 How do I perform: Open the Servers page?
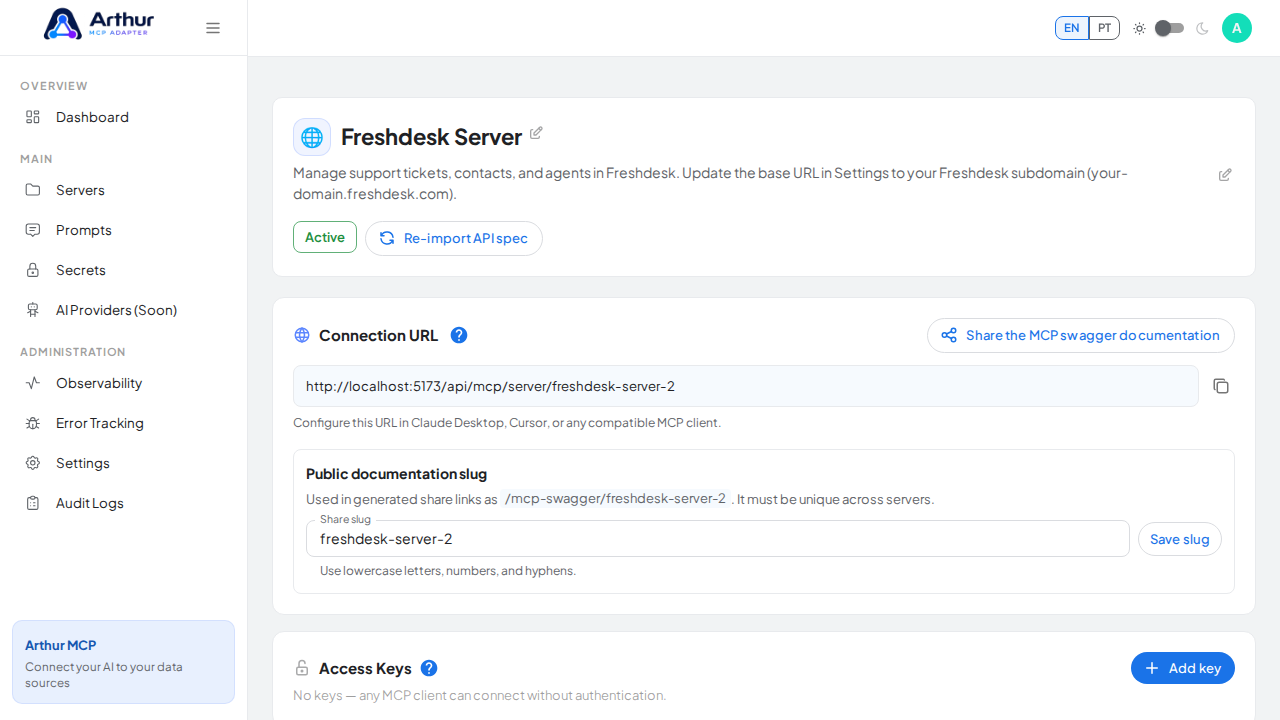(x=123, y=190)
